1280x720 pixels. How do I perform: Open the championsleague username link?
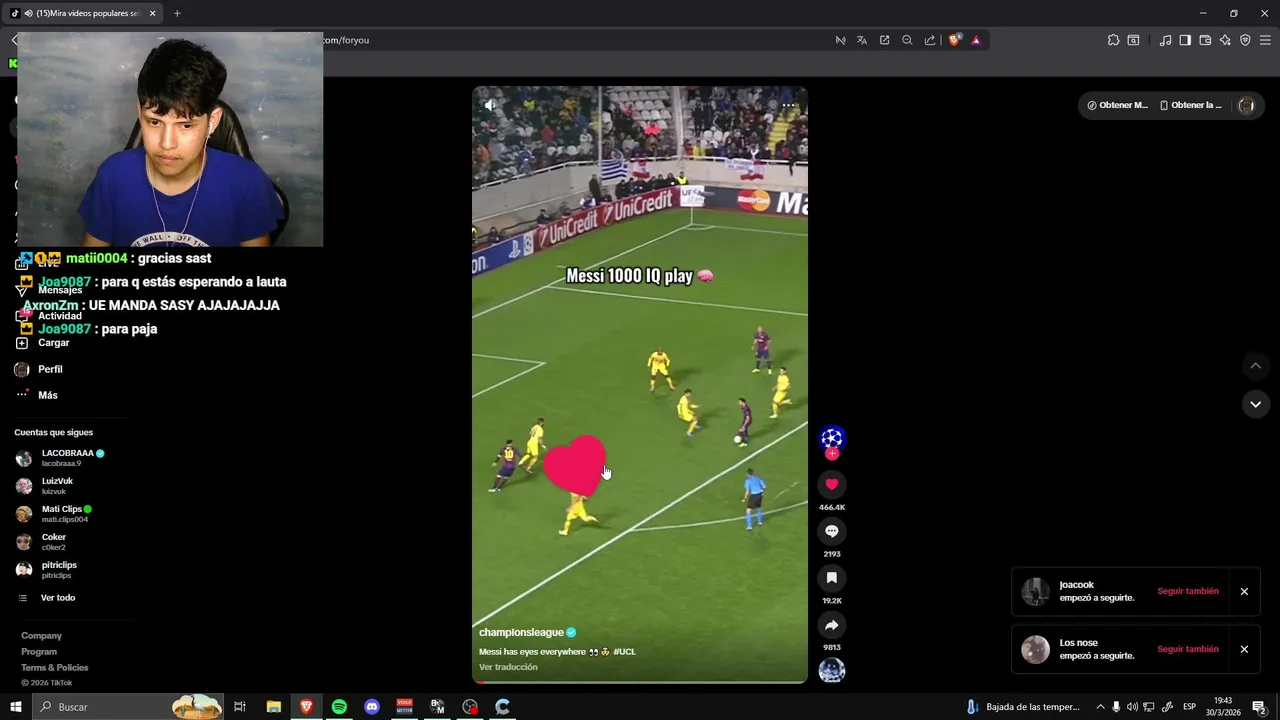point(521,632)
